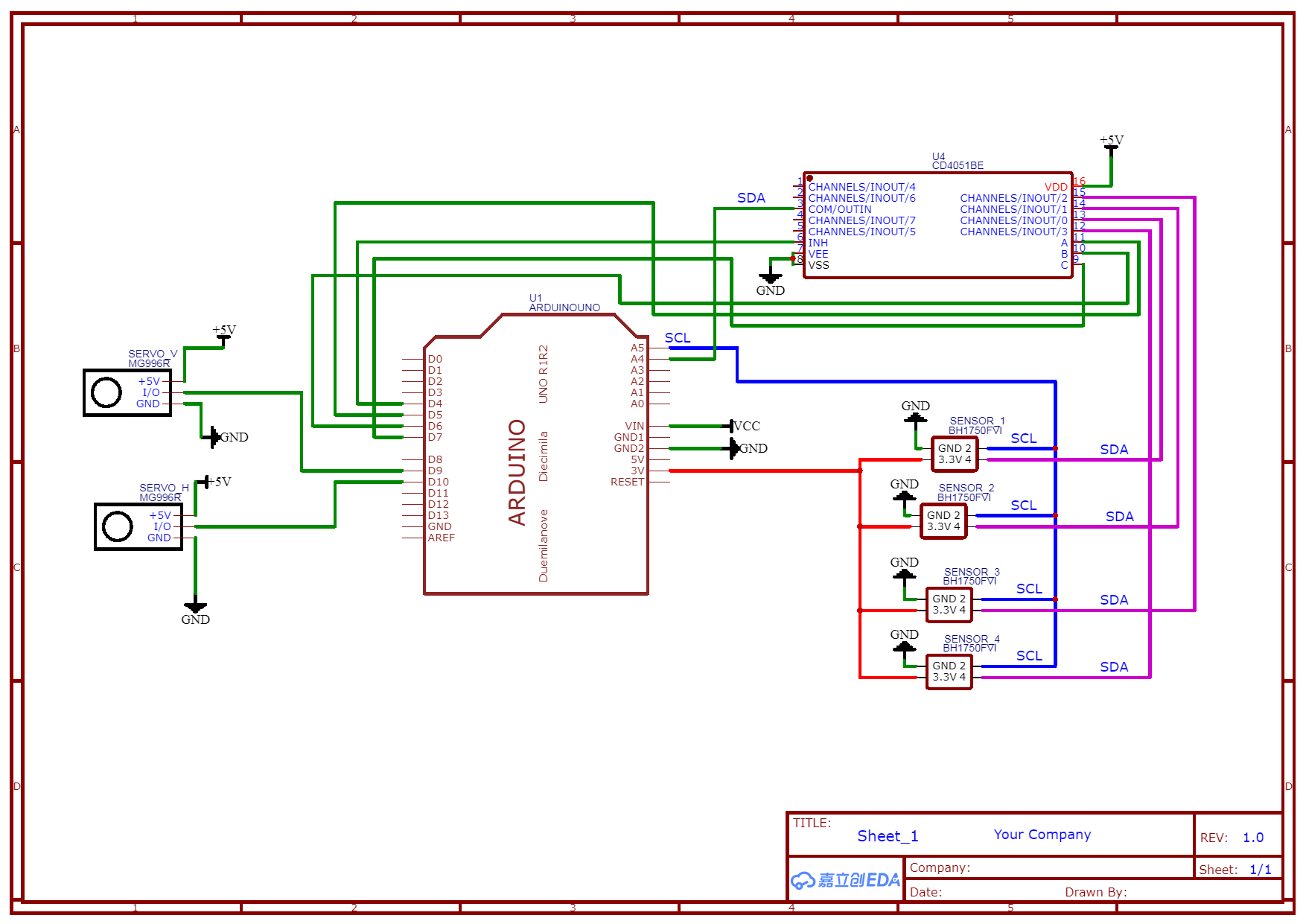Image resolution: width=1306 pixels, height=924 pixels.
Task: Select the SCL net label near Arduino A5
Action: 678,338
